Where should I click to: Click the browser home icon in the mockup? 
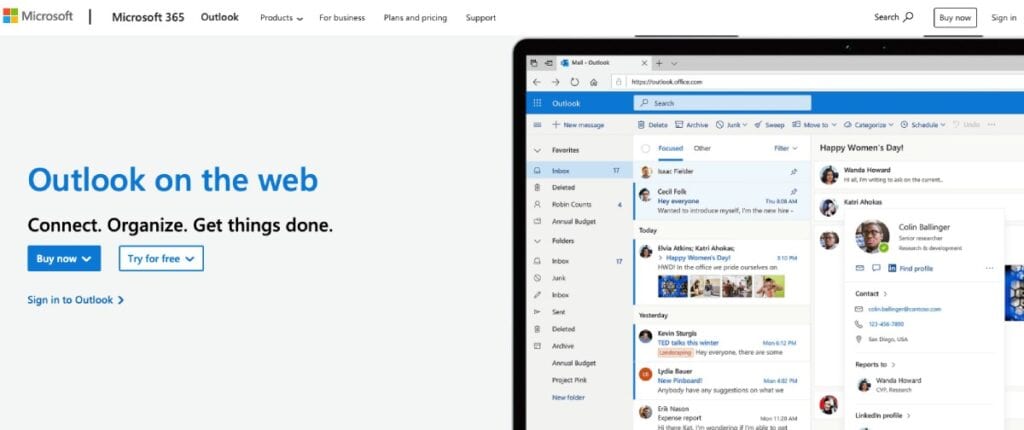594,82
